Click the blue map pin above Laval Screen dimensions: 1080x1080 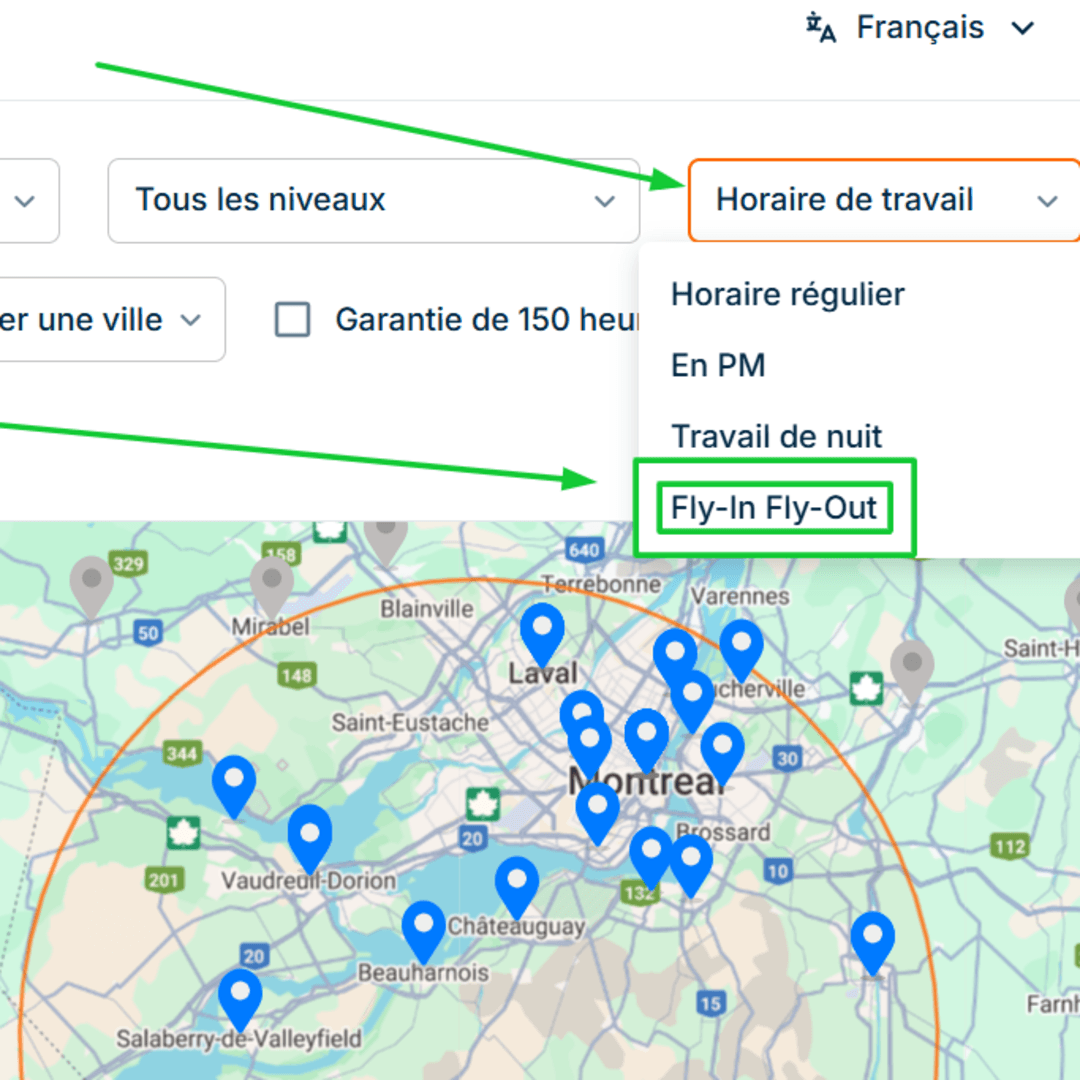pyautogui.click(x=542, y=635)
